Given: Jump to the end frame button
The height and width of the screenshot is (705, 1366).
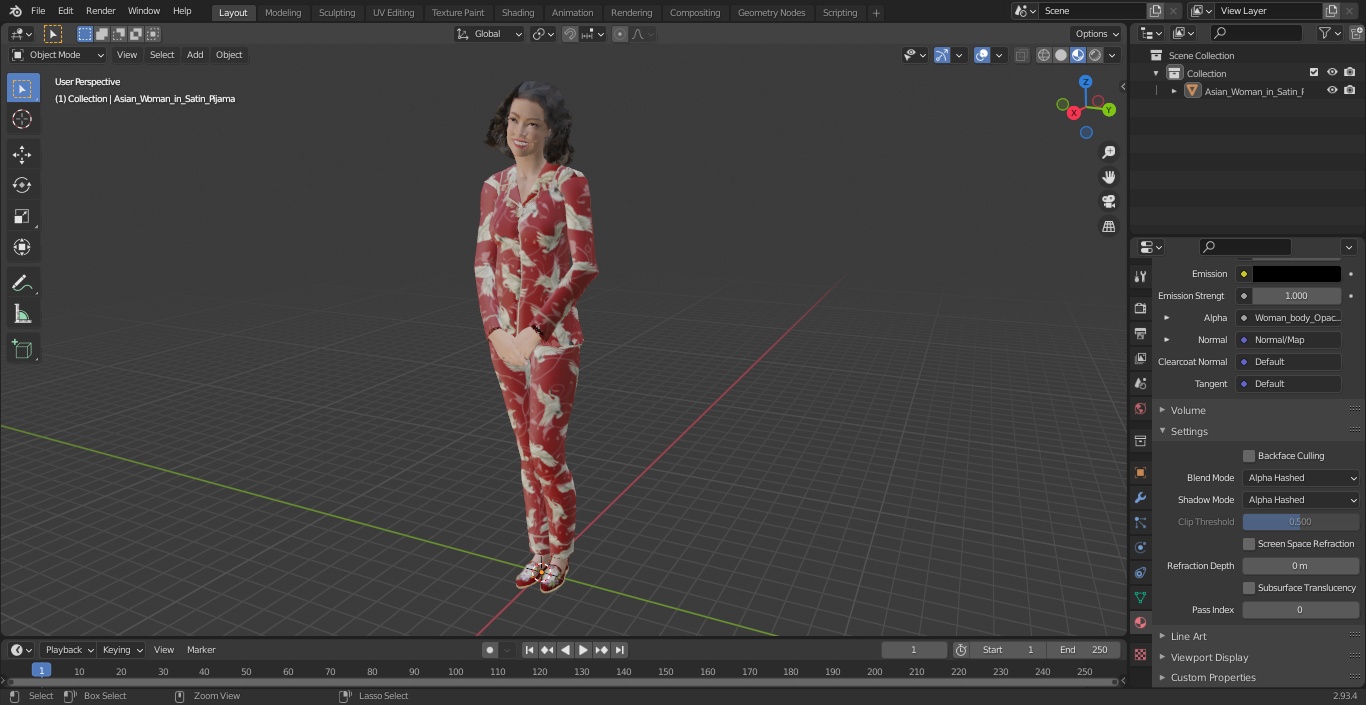Looking at the screenshot, I should coord(619,650).
